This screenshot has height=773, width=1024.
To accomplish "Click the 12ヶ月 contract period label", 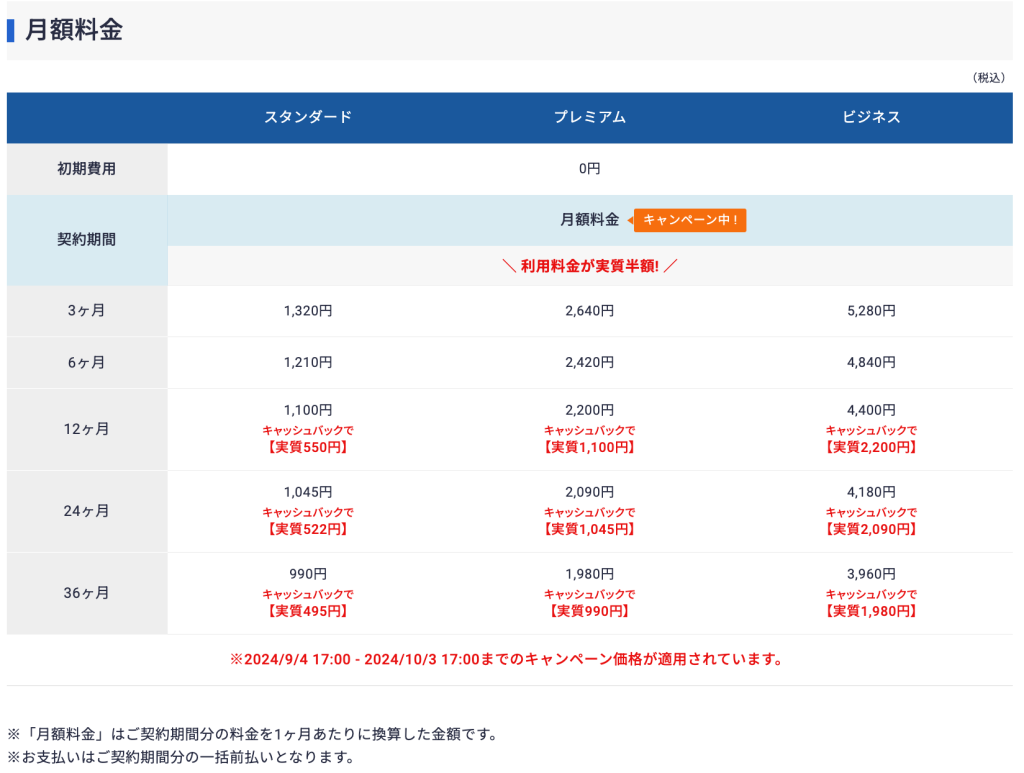I will tap(87, 428).
